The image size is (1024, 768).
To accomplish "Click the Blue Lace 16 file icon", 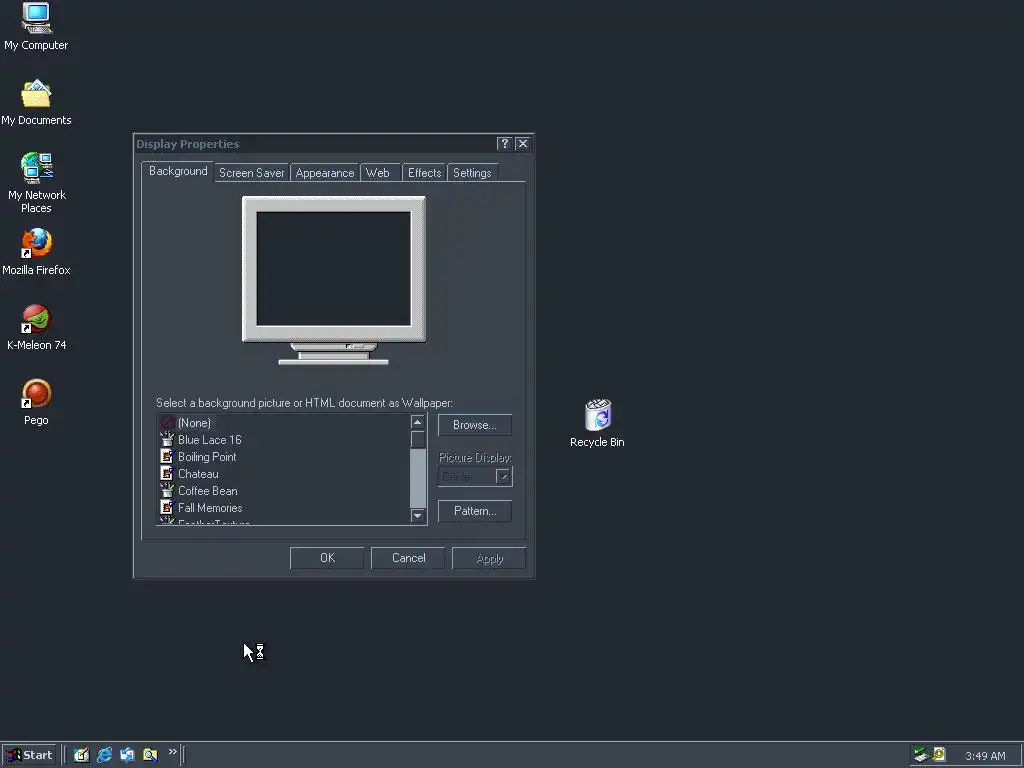I will [167, 439].
